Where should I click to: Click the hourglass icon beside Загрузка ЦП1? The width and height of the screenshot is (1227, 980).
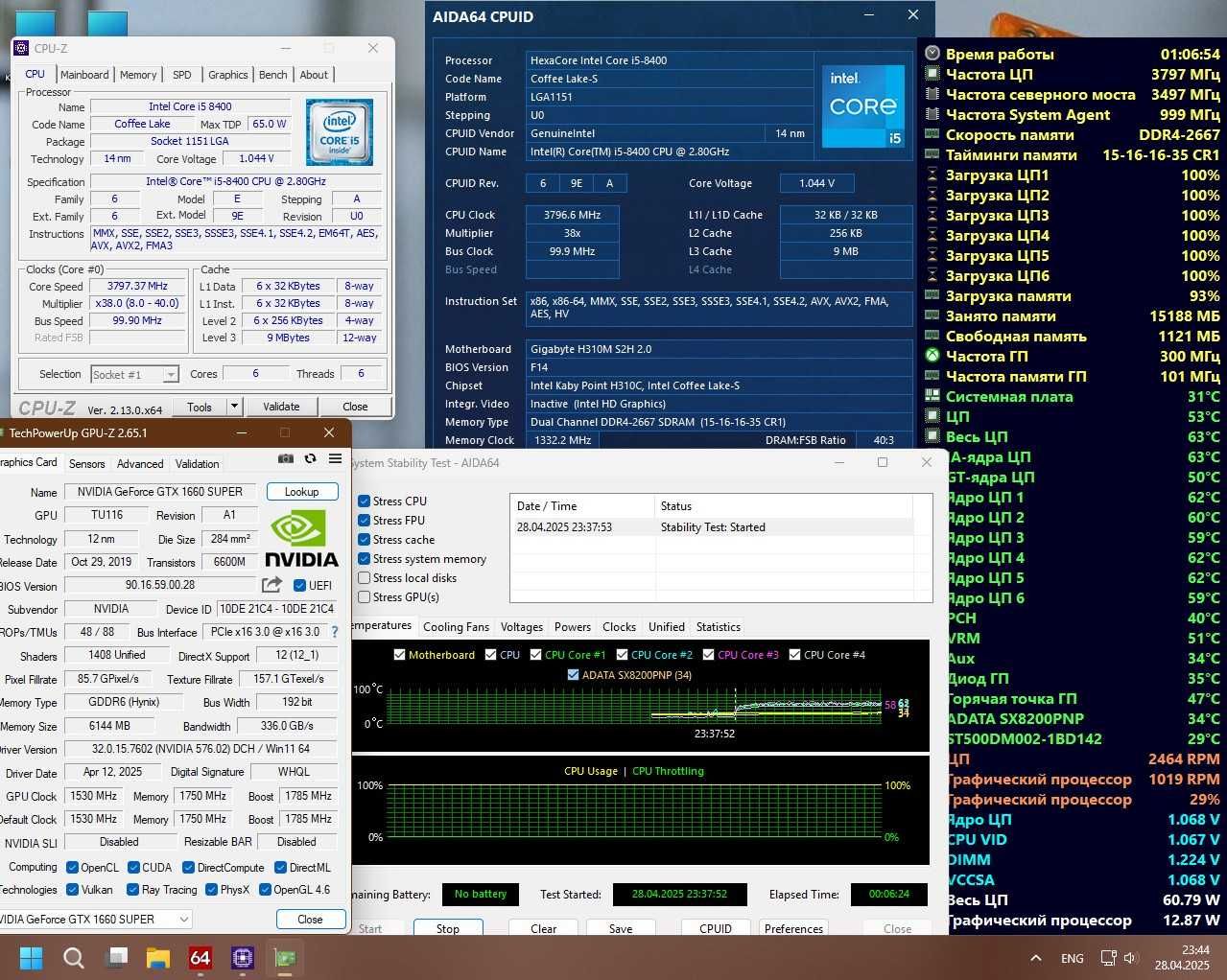(x=932, y=175)
